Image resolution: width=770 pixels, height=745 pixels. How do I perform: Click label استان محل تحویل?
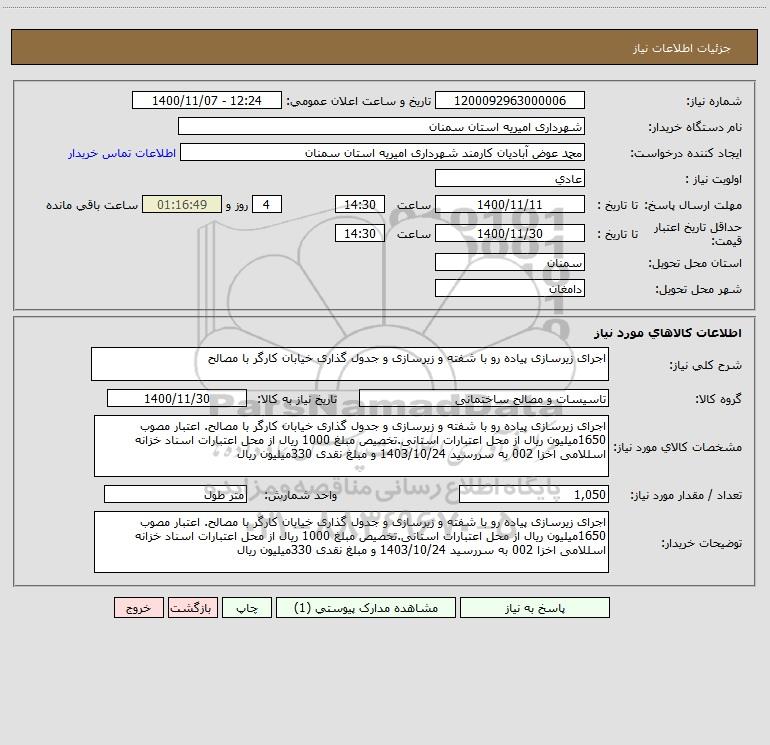coord(695,264)
